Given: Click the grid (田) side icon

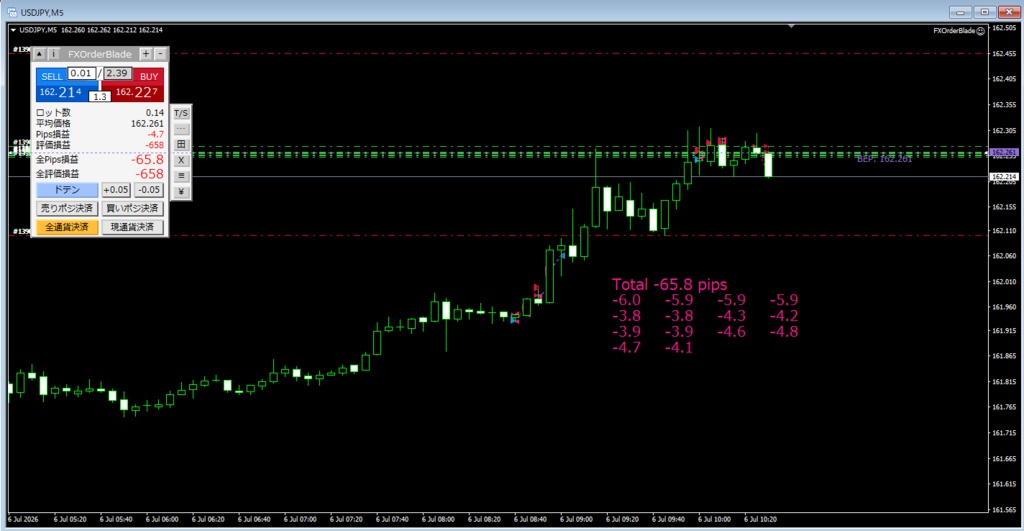Looking at the screenshot, I should 181,144.
